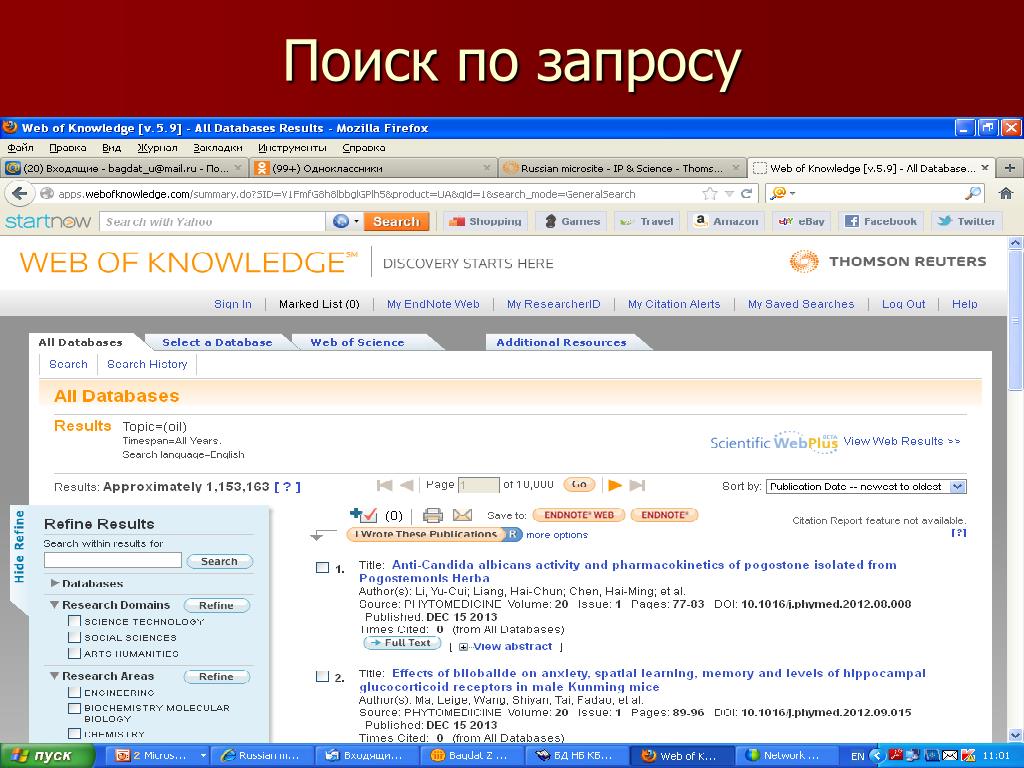The image size is (1024, 768).
Task: Click the Search with Yahoo field
Action: 212,221
